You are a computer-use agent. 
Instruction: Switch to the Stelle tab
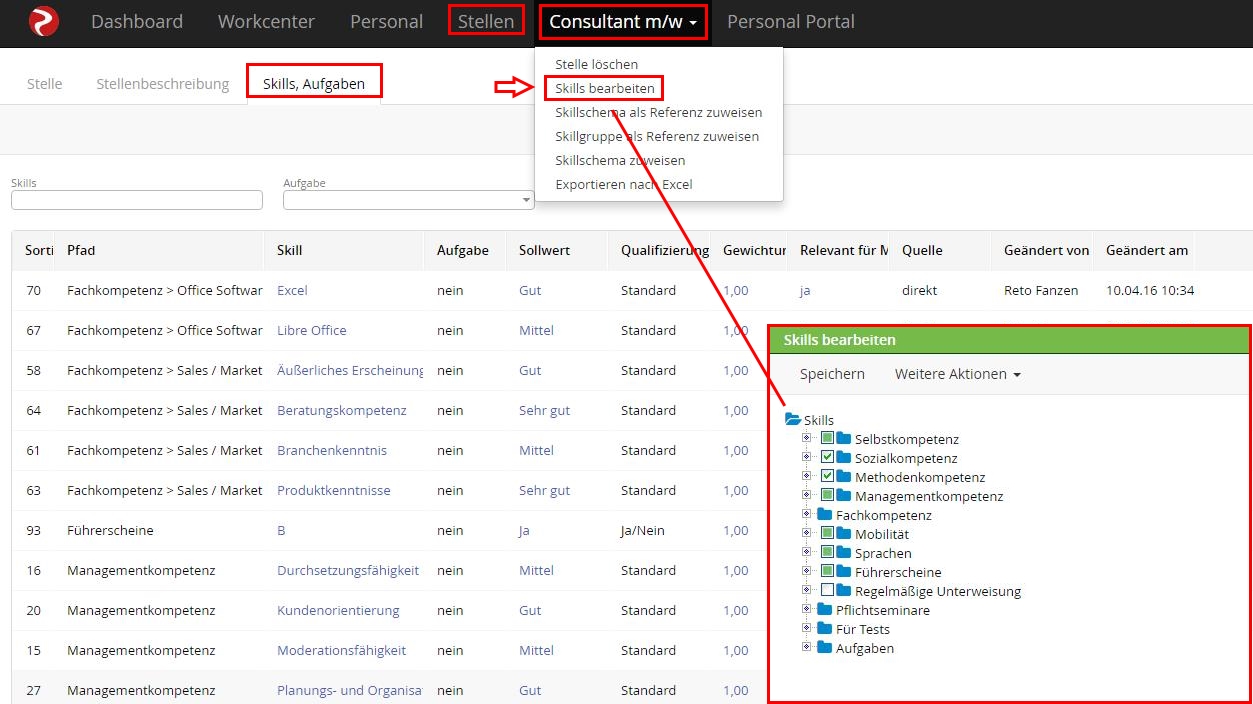[45, 84]
